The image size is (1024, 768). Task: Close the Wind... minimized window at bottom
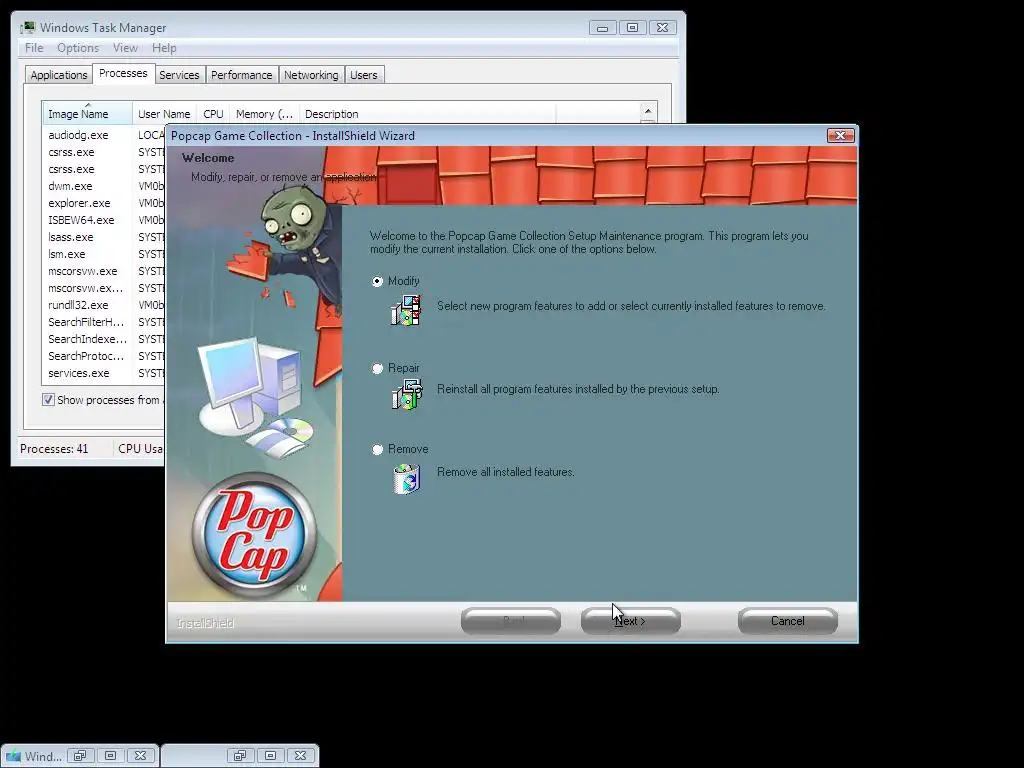click(x=140, y=756)
